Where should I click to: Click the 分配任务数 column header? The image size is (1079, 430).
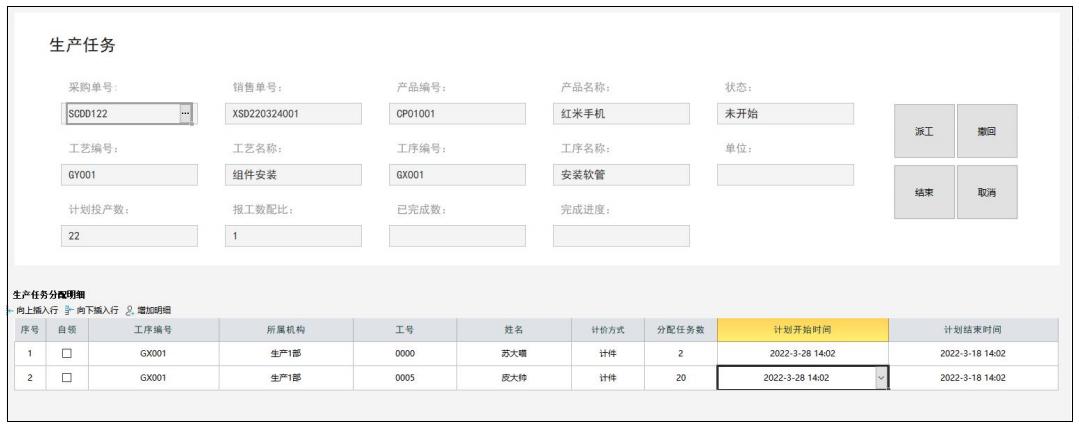pos(681,330)
